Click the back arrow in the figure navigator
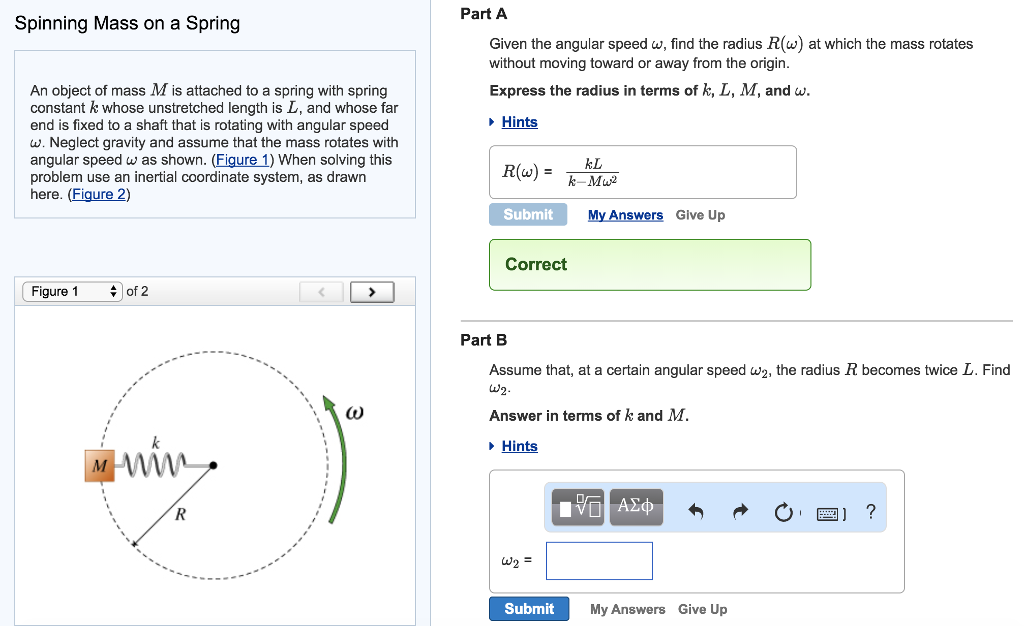The height and width of the screenshot is (626, 1024). tap(321, 291)
